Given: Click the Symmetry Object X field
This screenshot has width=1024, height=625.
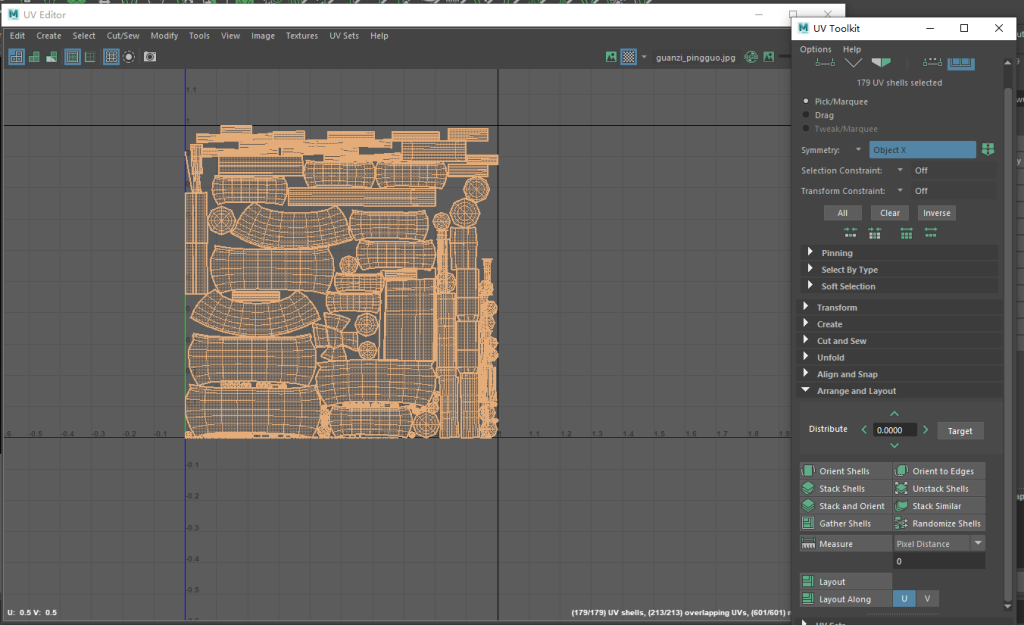Looking at the screenshot, I should [x=922, y=150].
